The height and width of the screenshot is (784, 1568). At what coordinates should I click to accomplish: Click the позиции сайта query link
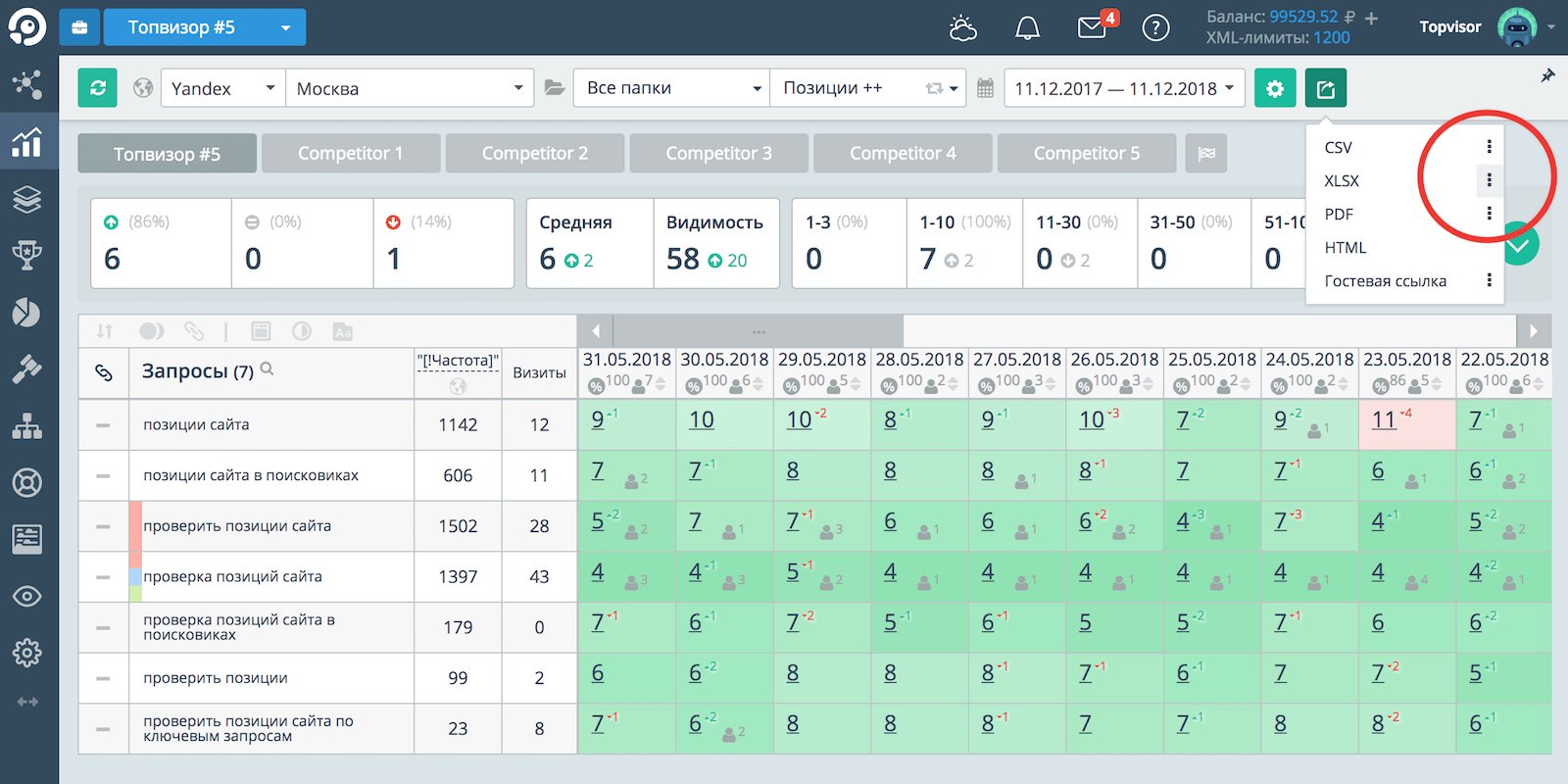coord(196,424)
